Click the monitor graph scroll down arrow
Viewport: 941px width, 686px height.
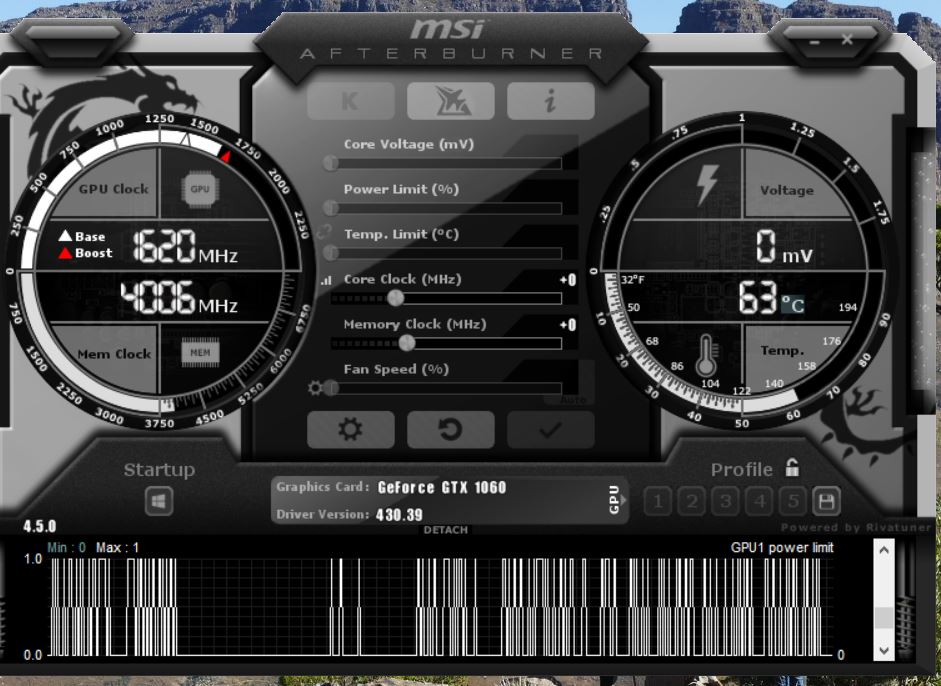(x=883, y=650)
